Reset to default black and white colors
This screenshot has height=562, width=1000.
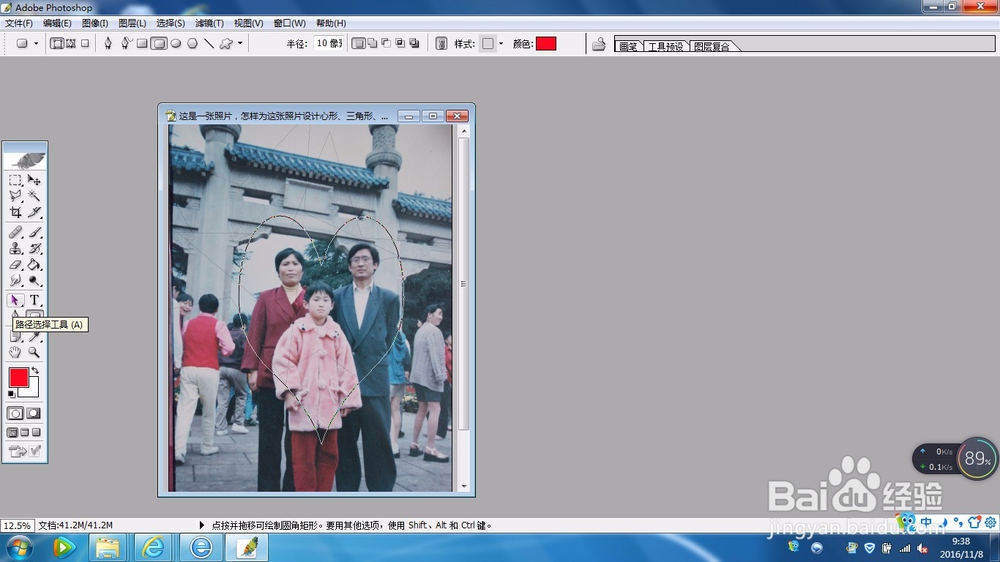pos(11,394)
